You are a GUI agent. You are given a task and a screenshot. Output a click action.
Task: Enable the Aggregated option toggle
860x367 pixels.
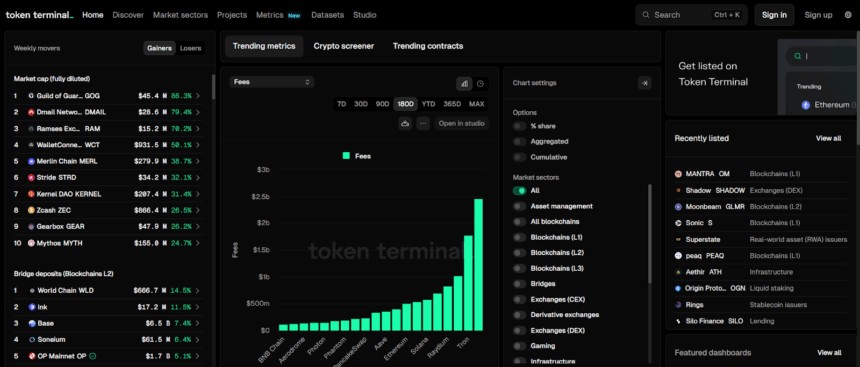[x=519, y=142]
